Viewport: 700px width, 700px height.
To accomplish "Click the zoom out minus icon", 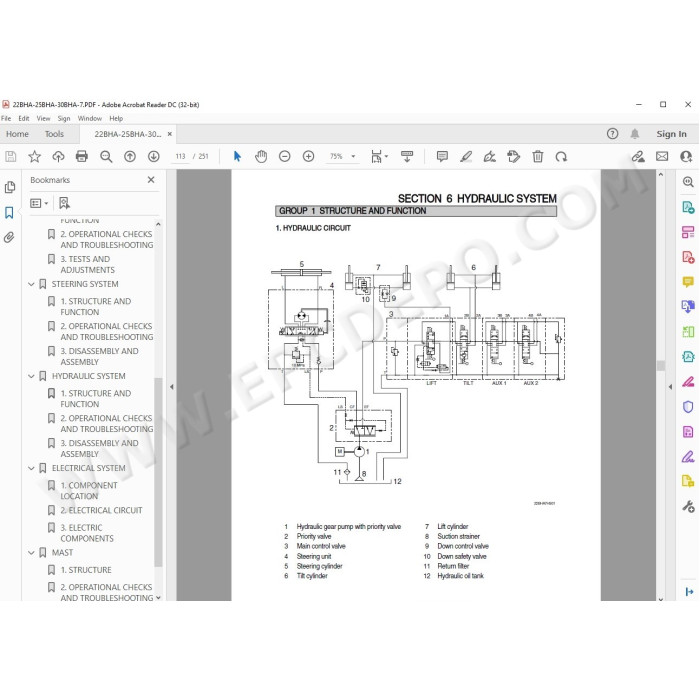I will click(284, 156).
